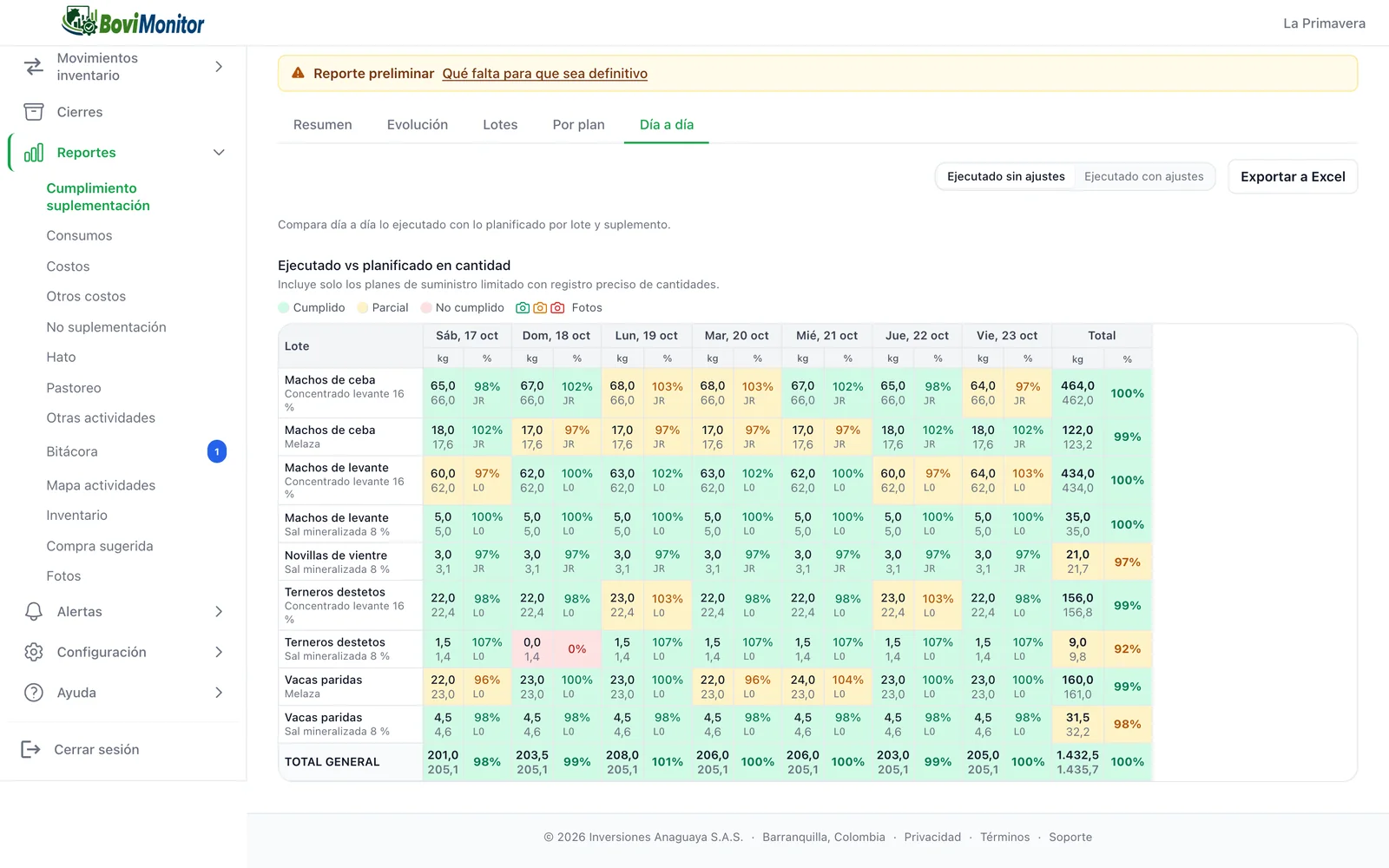Click the green camera Fotos icon
This screenshot has width=1389, height=868.
point(523,307)
